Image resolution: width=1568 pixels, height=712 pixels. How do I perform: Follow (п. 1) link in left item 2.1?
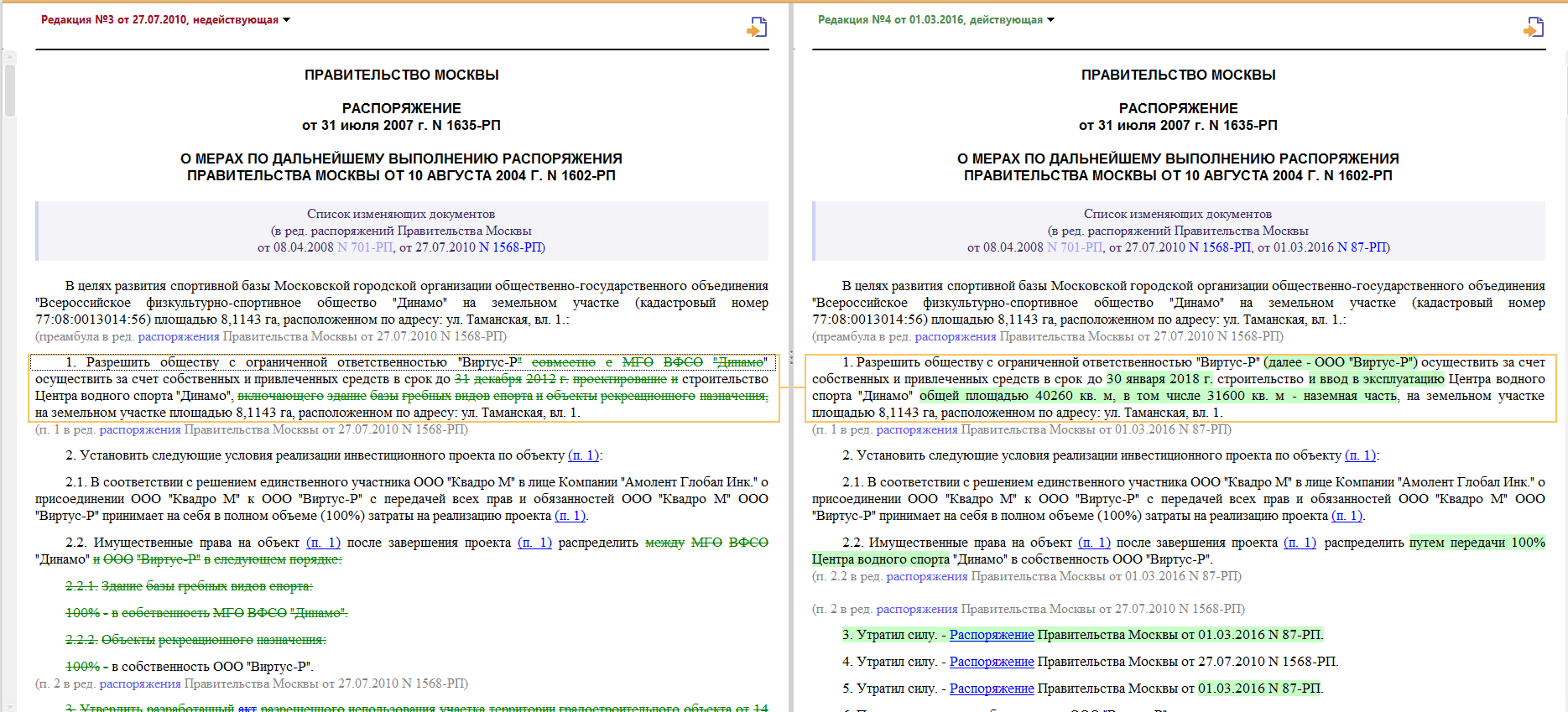pyautogui.click(x=570, y=516)
